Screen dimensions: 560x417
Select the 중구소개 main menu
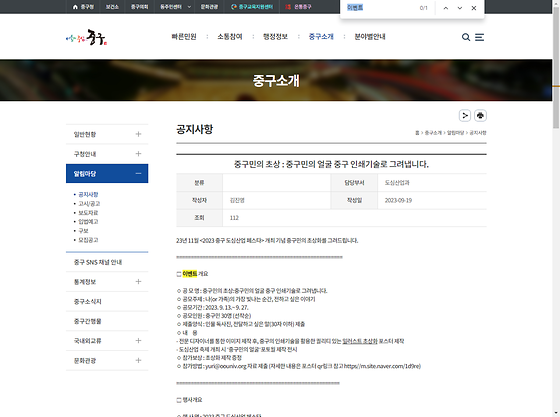[321, 36]
